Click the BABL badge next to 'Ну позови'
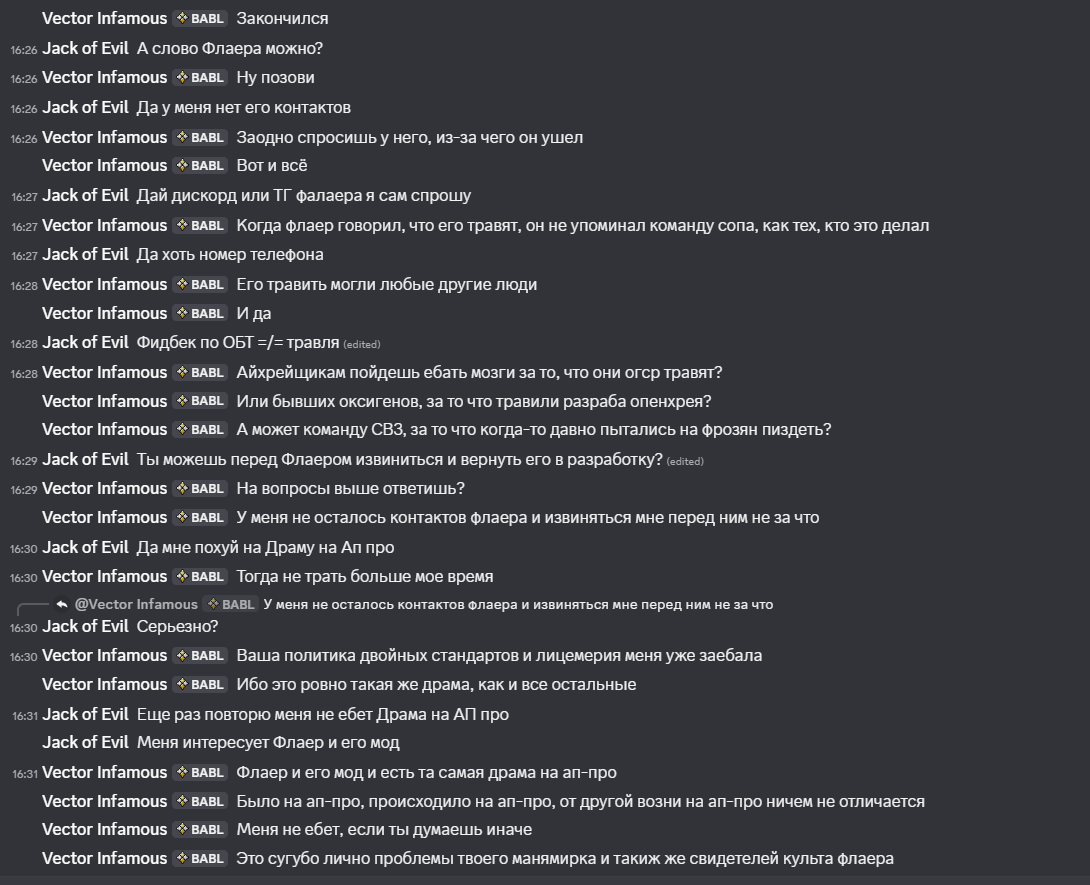The image size is (1090, 885). (x=200, y=78)
